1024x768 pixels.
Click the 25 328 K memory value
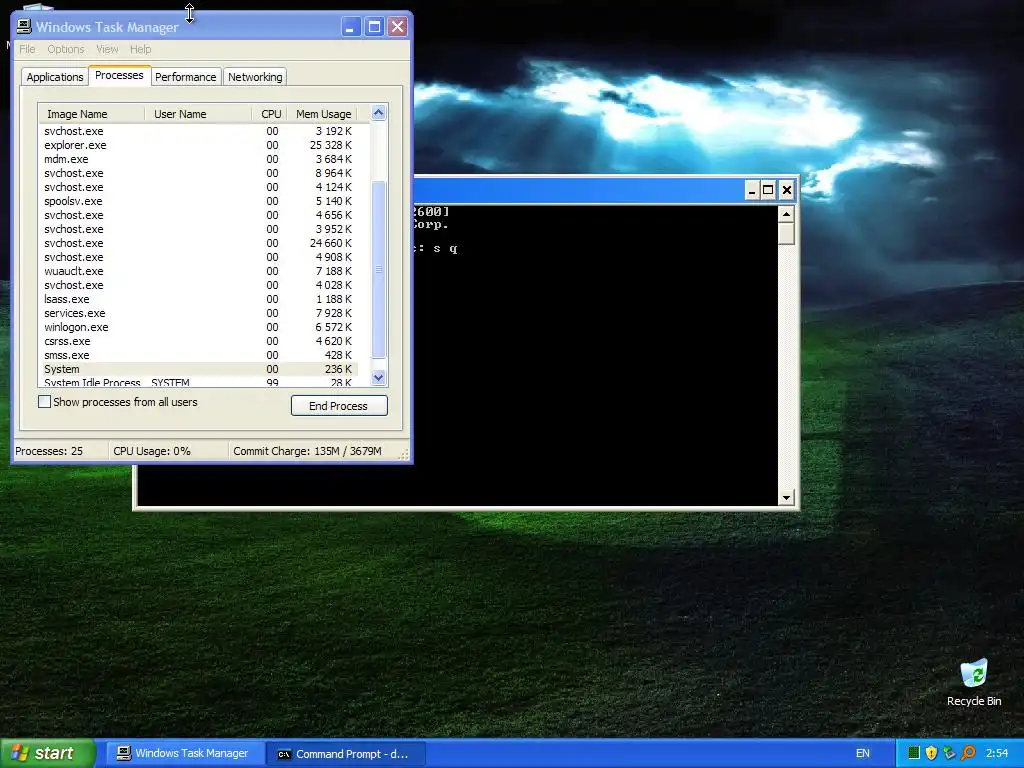point(330,145)
